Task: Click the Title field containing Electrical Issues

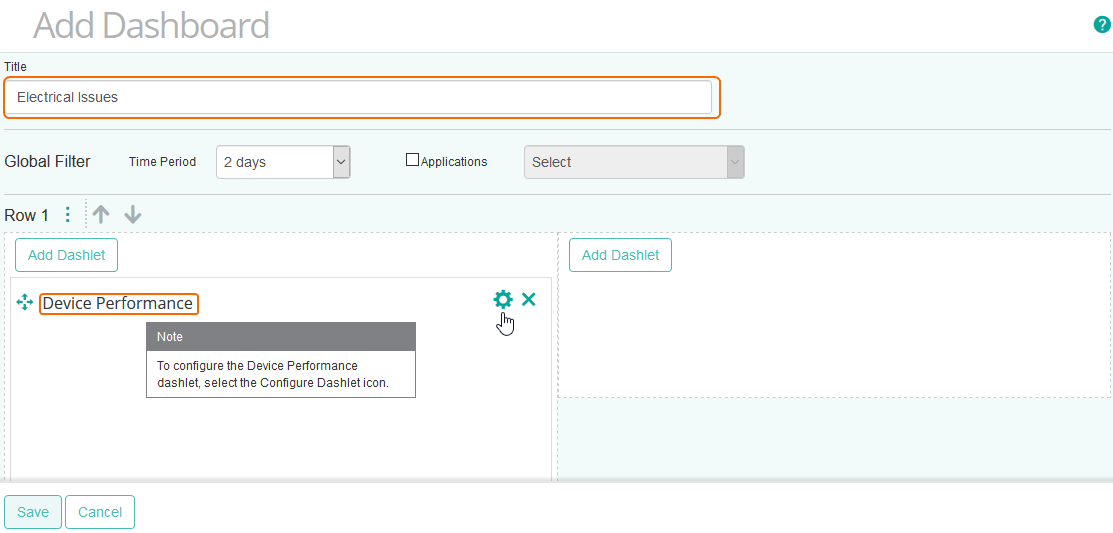Action: pos(358,97)
